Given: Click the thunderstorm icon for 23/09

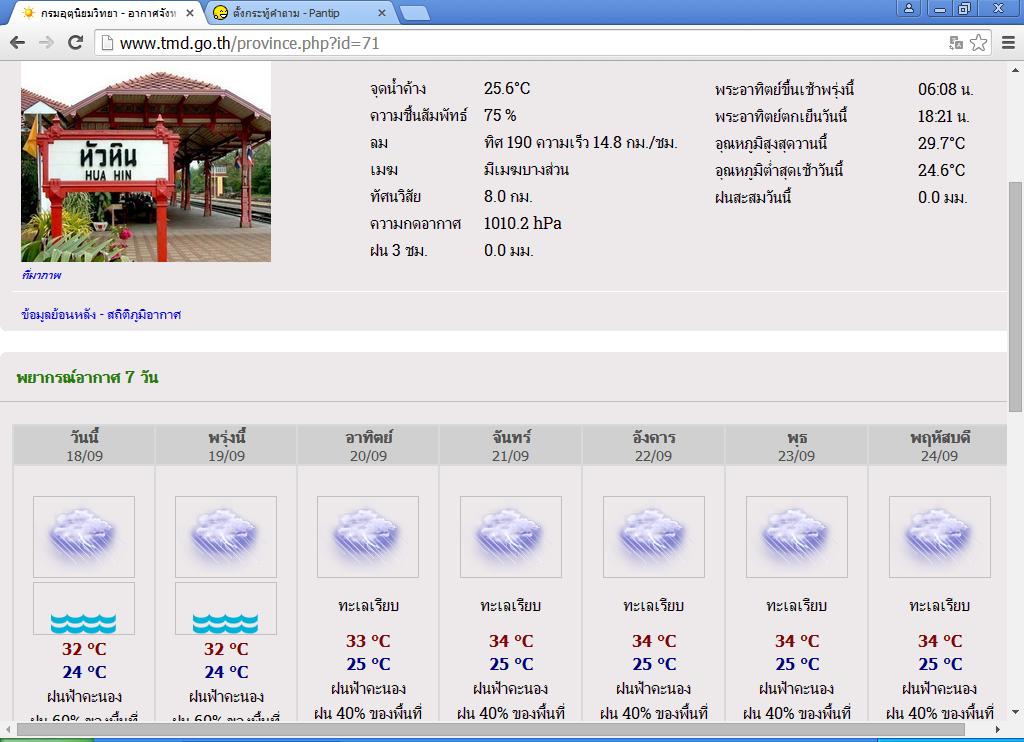Looking at the screenshot, I should tap(797, 537).
